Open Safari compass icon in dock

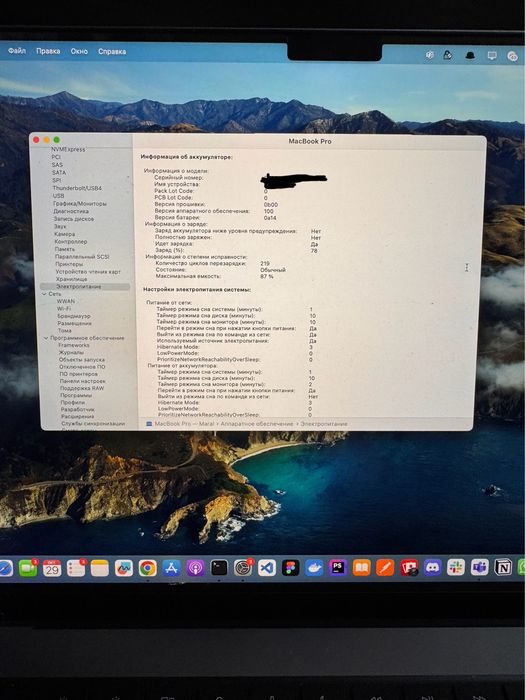(5, 568)
